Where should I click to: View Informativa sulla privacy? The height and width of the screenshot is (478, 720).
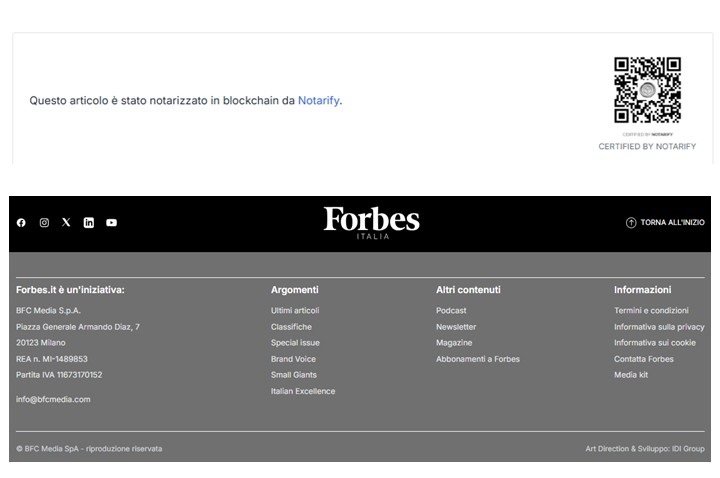click(659, 327)
